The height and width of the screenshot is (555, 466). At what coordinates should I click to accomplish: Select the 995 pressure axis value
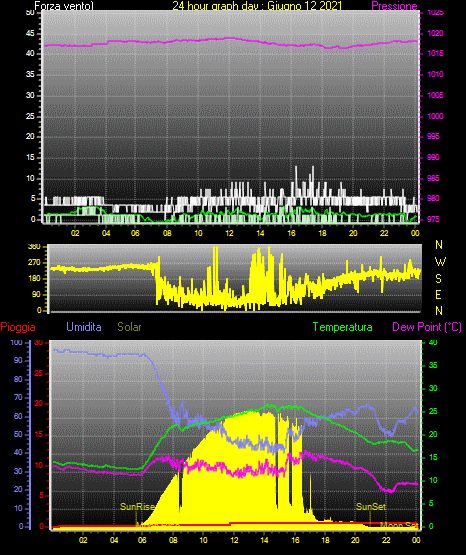(x=433, y=136)
